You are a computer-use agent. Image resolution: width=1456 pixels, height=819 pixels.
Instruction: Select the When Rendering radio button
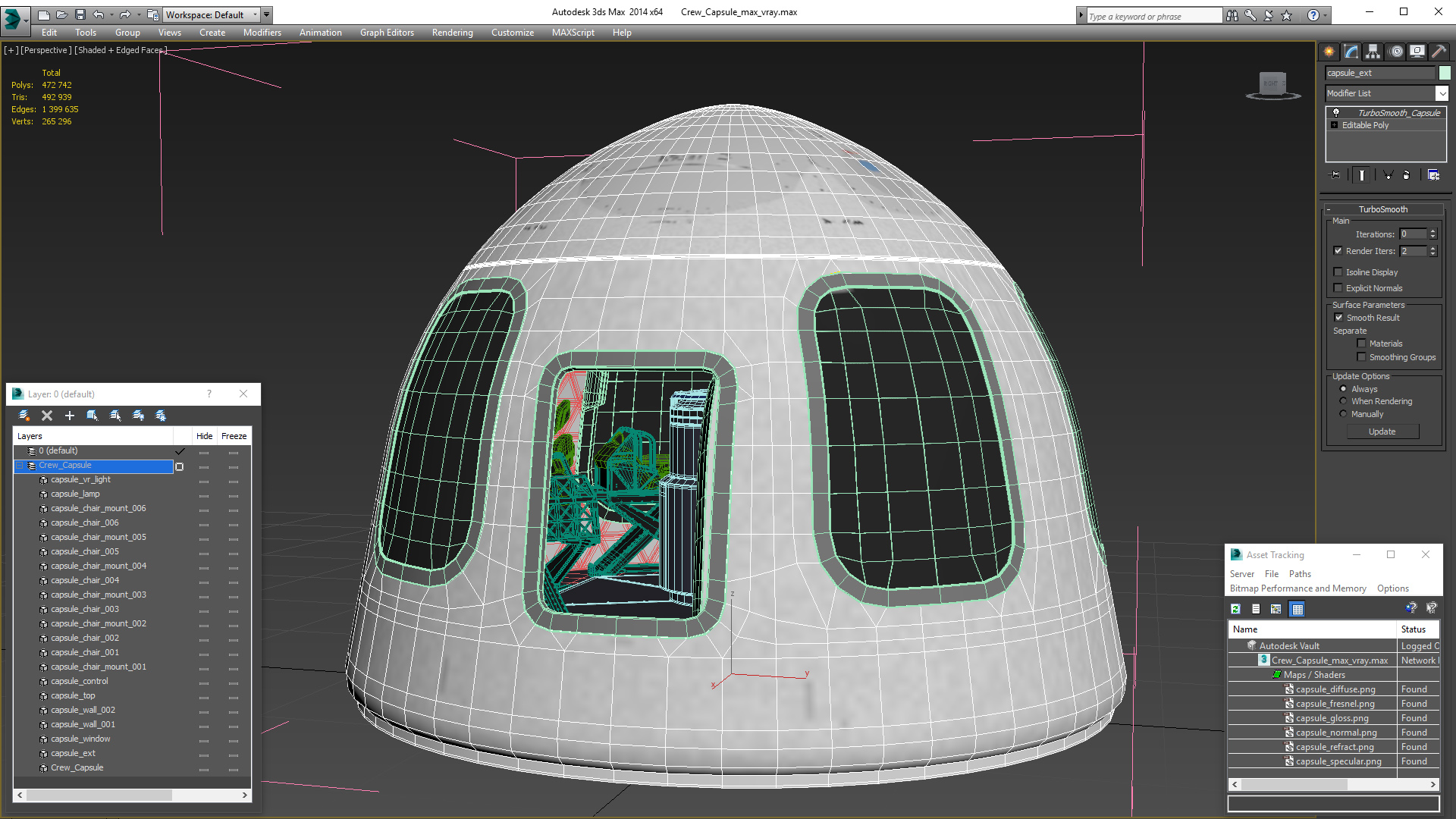[1344, 401]
